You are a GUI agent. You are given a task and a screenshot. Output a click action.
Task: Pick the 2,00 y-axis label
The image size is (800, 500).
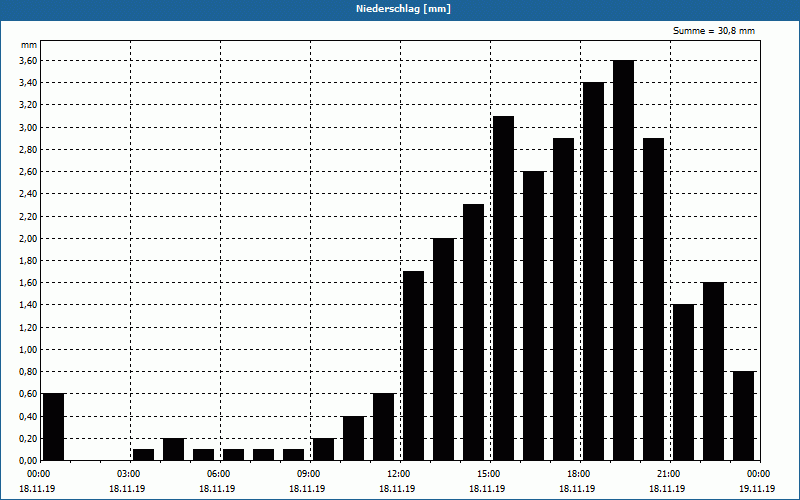click(29, 238)
